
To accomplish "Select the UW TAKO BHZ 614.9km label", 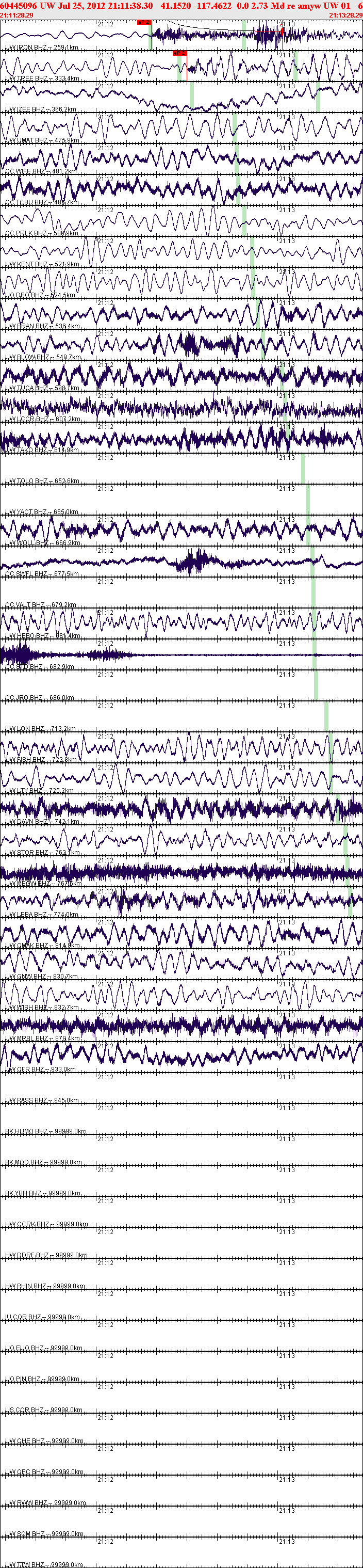I will (x=42, y=451).
